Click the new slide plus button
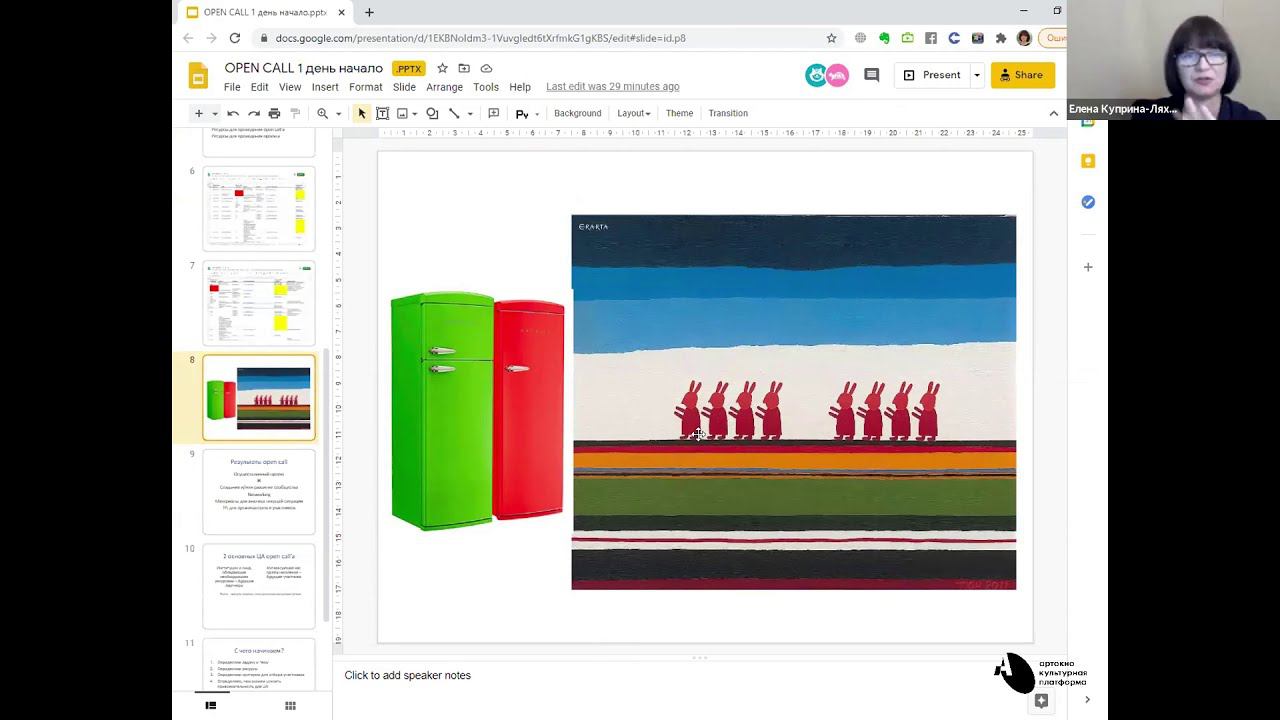This screenshot has width=1280, height=720. coord(198,114)
